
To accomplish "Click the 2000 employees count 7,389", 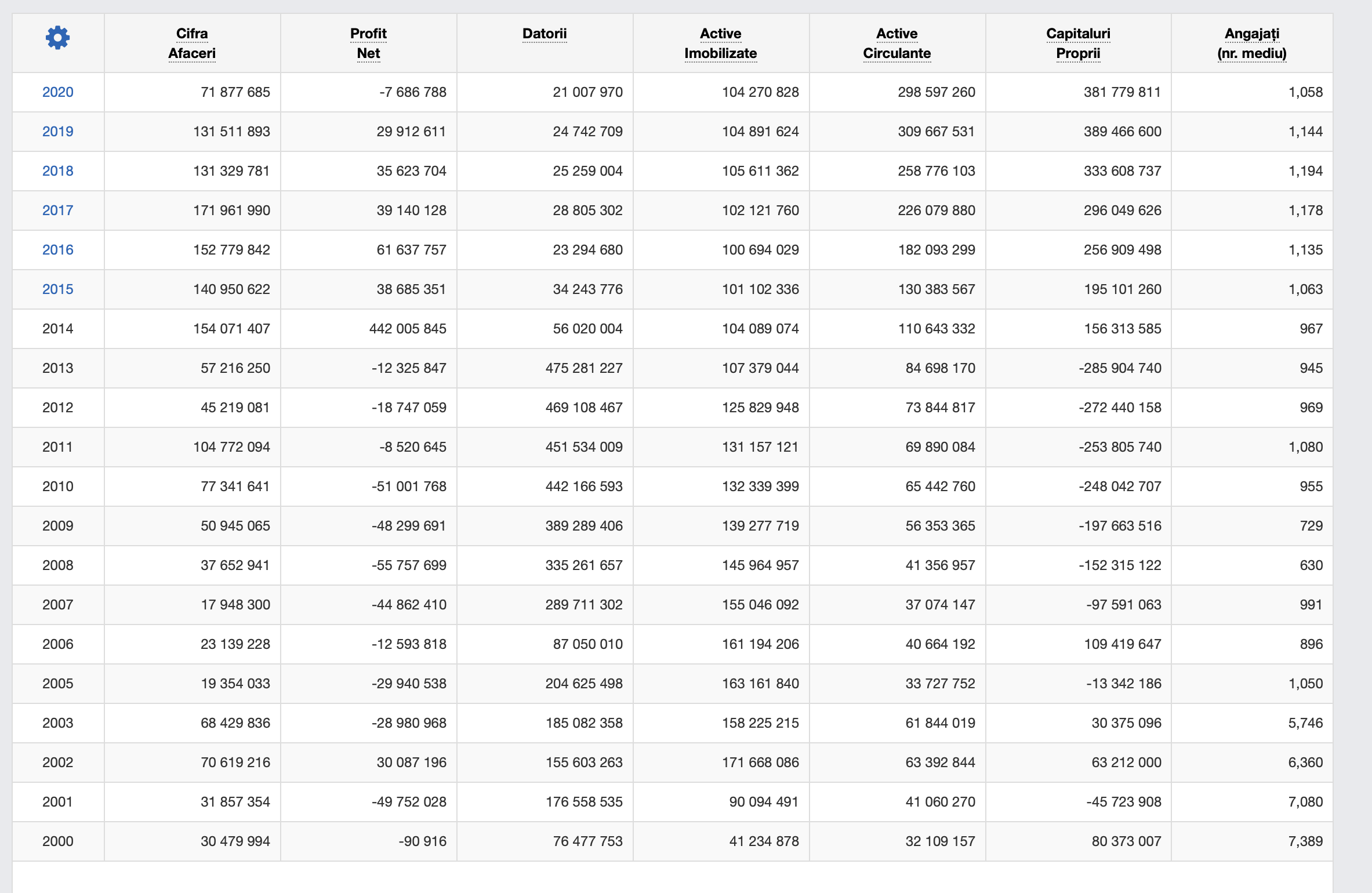I will coord(1305,841).
